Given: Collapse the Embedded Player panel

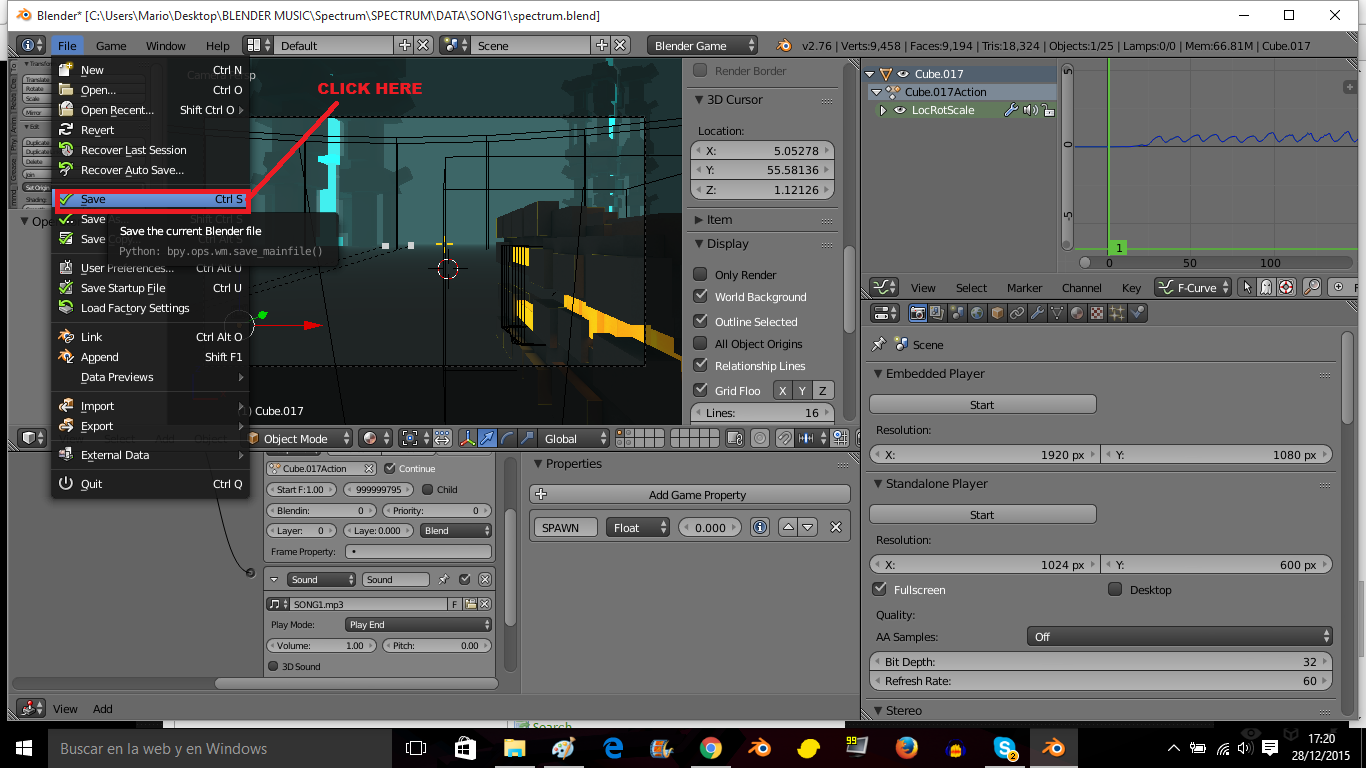Looking at the screenshot, I should (x=878, y=373).
